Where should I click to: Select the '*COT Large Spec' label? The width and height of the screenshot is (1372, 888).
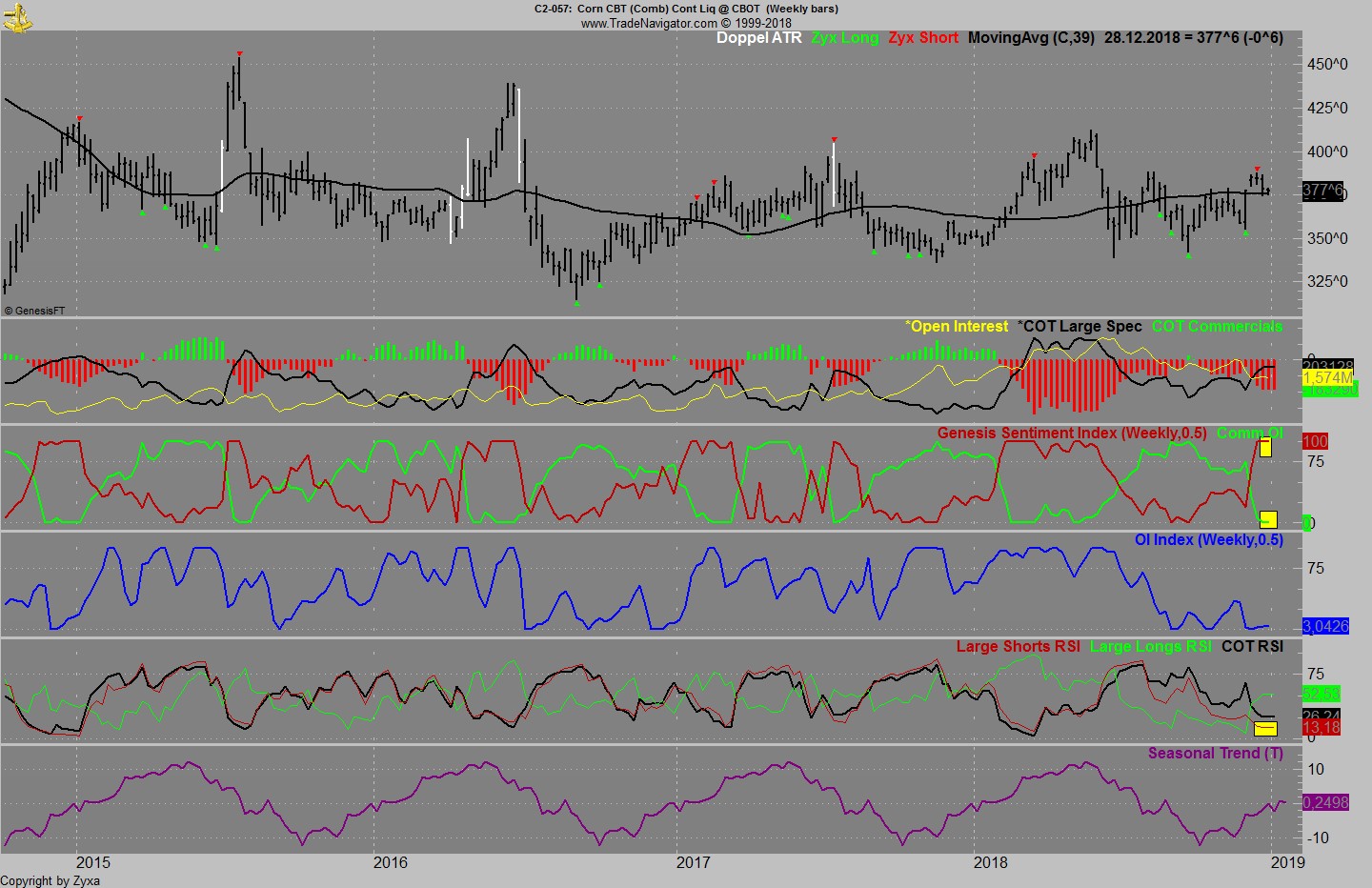coord(1079,327)
